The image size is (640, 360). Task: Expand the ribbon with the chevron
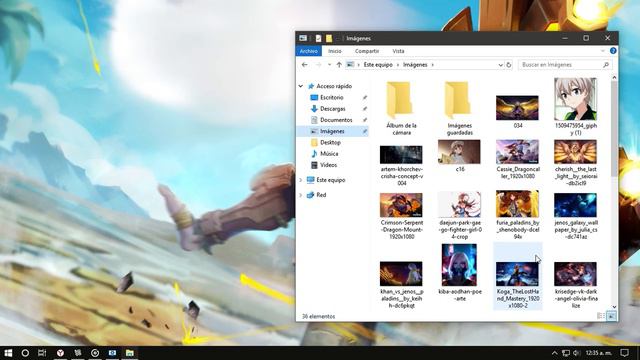(x=603, y=51)
